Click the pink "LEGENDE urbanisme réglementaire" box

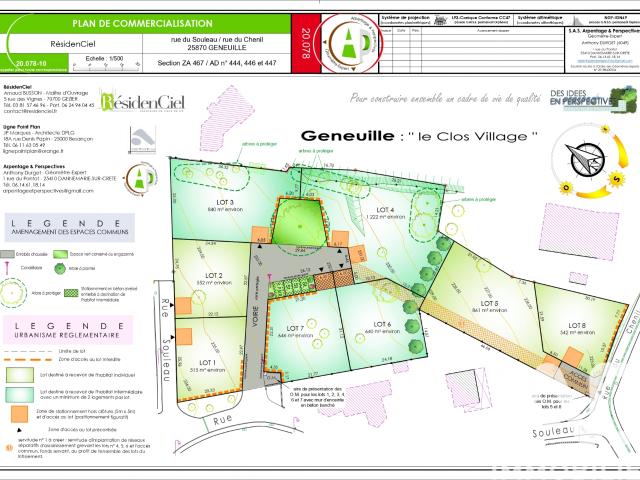(x=68, y=330)
